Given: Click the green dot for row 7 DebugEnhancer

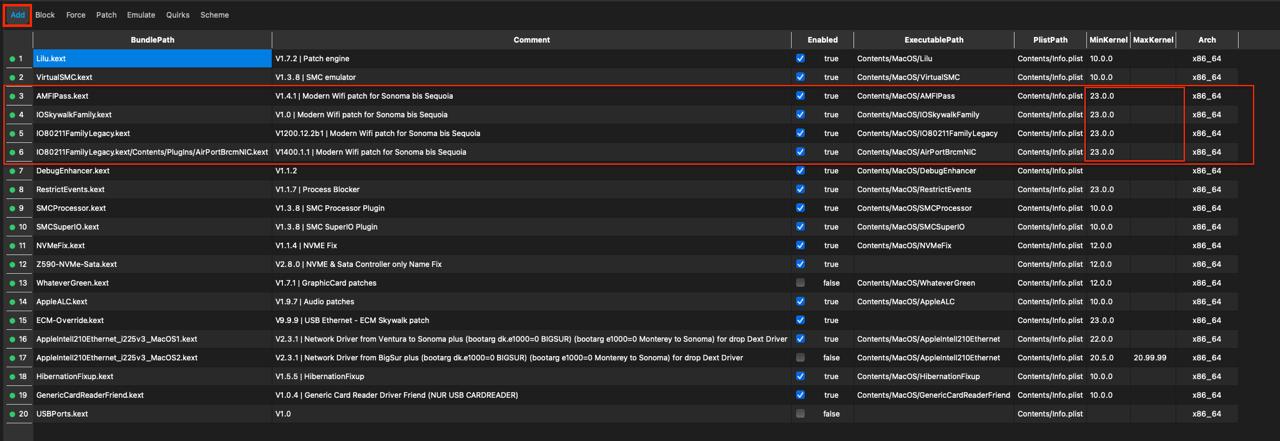Looking at the screenshot, I should (x=13, y=171).
